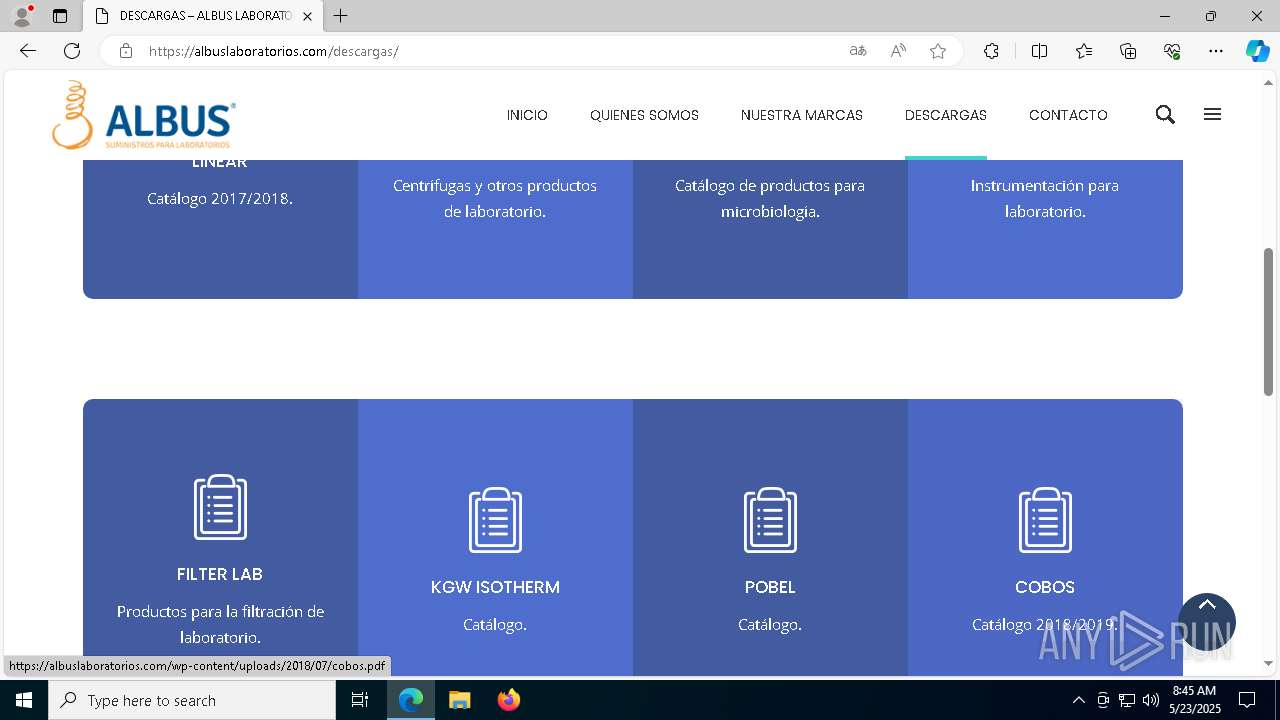The image size is (1280, 720).
Task: Click the COBOS heading link
Action: (1045, 587)
